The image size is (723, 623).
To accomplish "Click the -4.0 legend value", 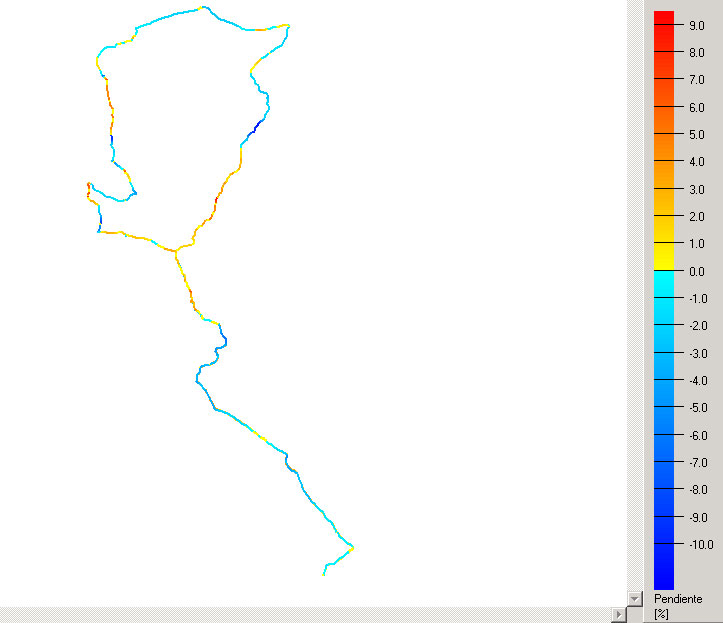I will tap(698, 381).
